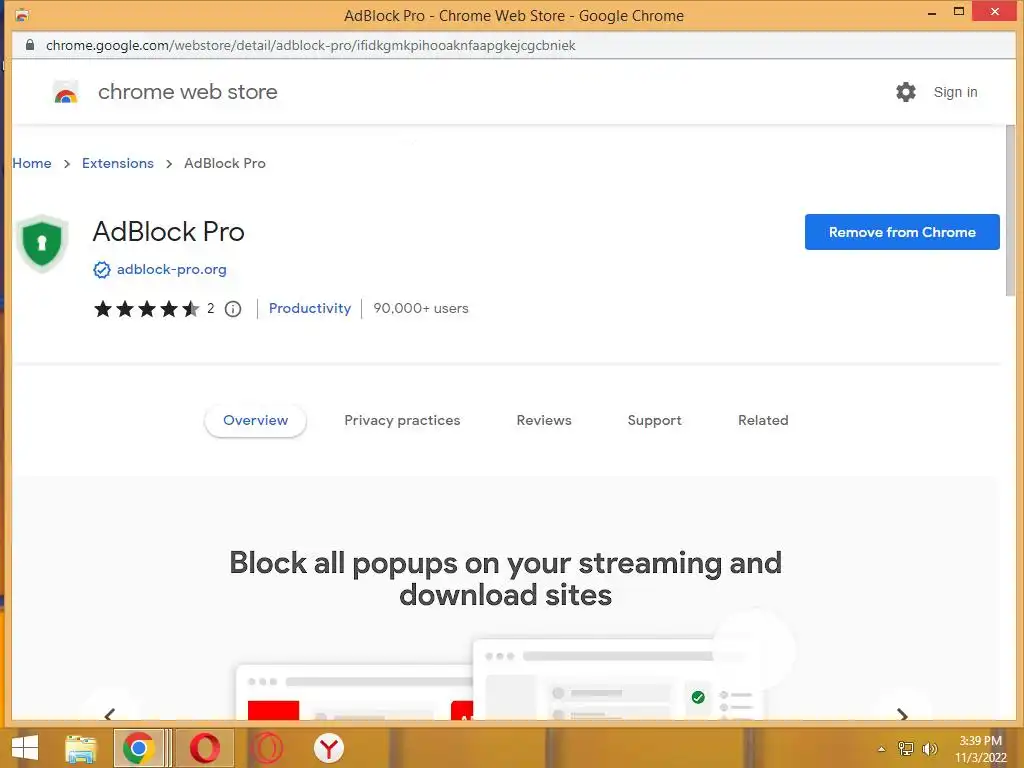Go to the Extensions breadcrumb link
Viewport: 1024px width, 768px height.
[x=118, y=163]
